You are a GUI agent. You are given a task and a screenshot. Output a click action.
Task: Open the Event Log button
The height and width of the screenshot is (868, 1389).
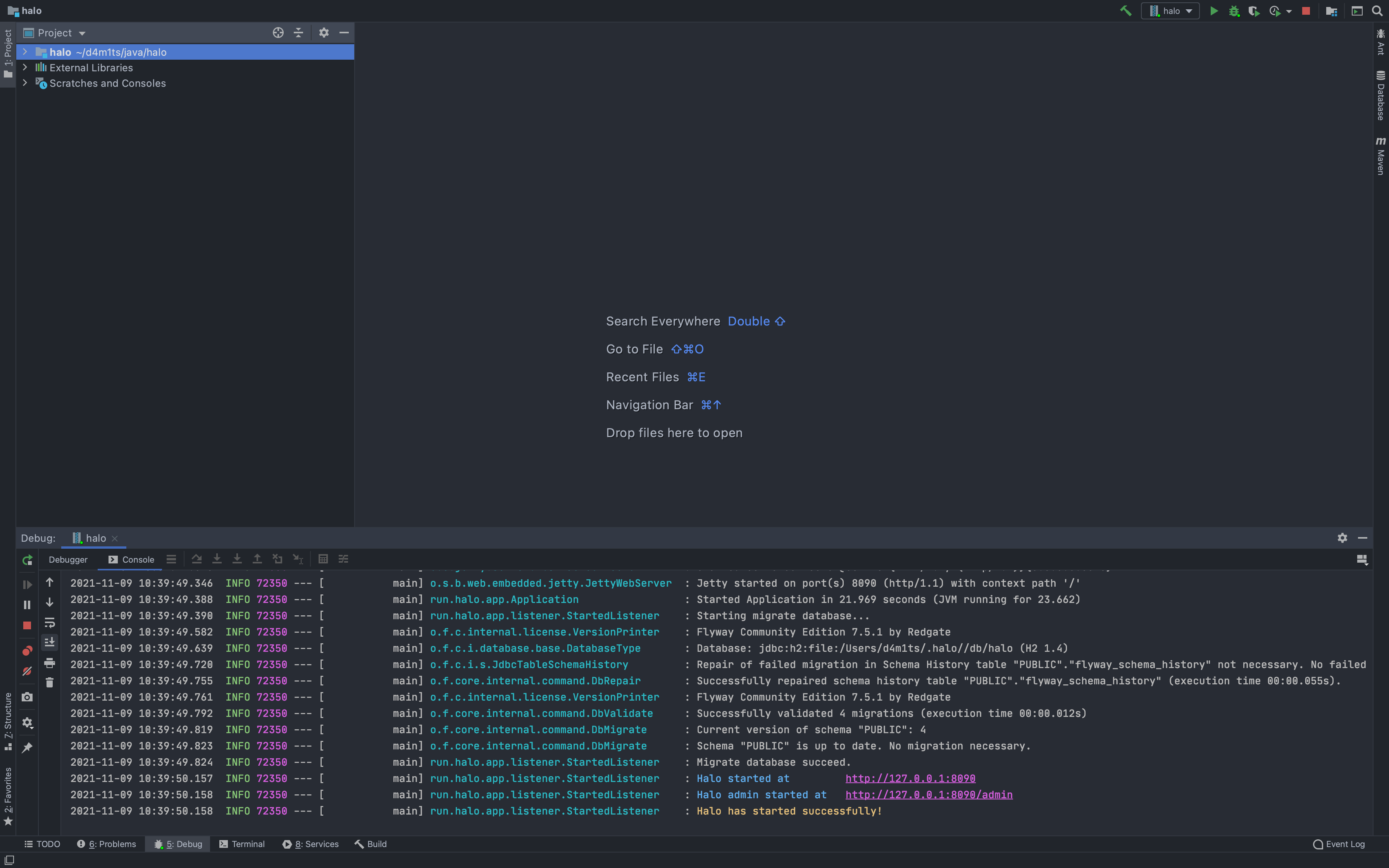pyautogui.click(x=1339, y=844)
